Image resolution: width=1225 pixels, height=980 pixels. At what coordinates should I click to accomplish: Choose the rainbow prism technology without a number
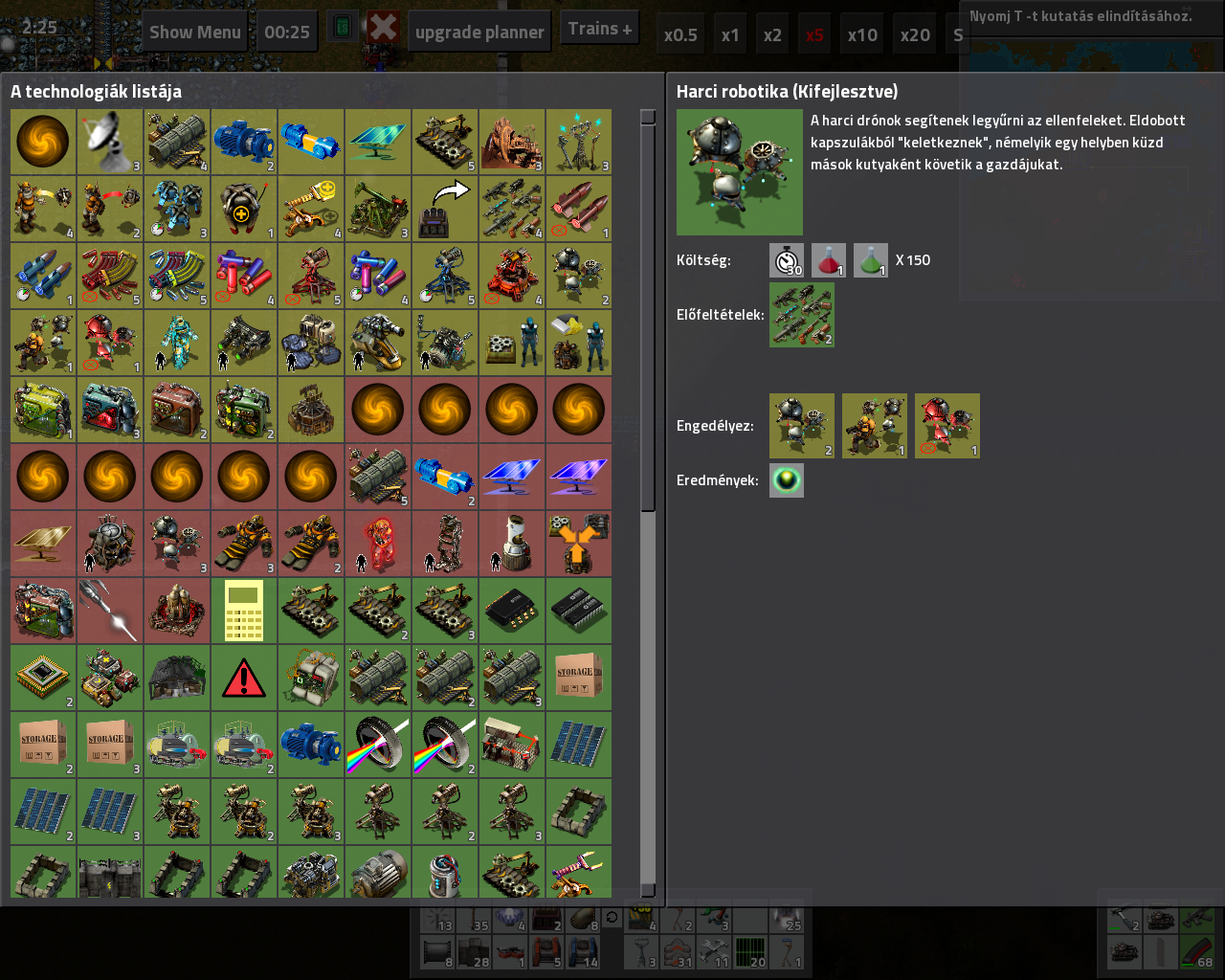click(x=378, y=745)
